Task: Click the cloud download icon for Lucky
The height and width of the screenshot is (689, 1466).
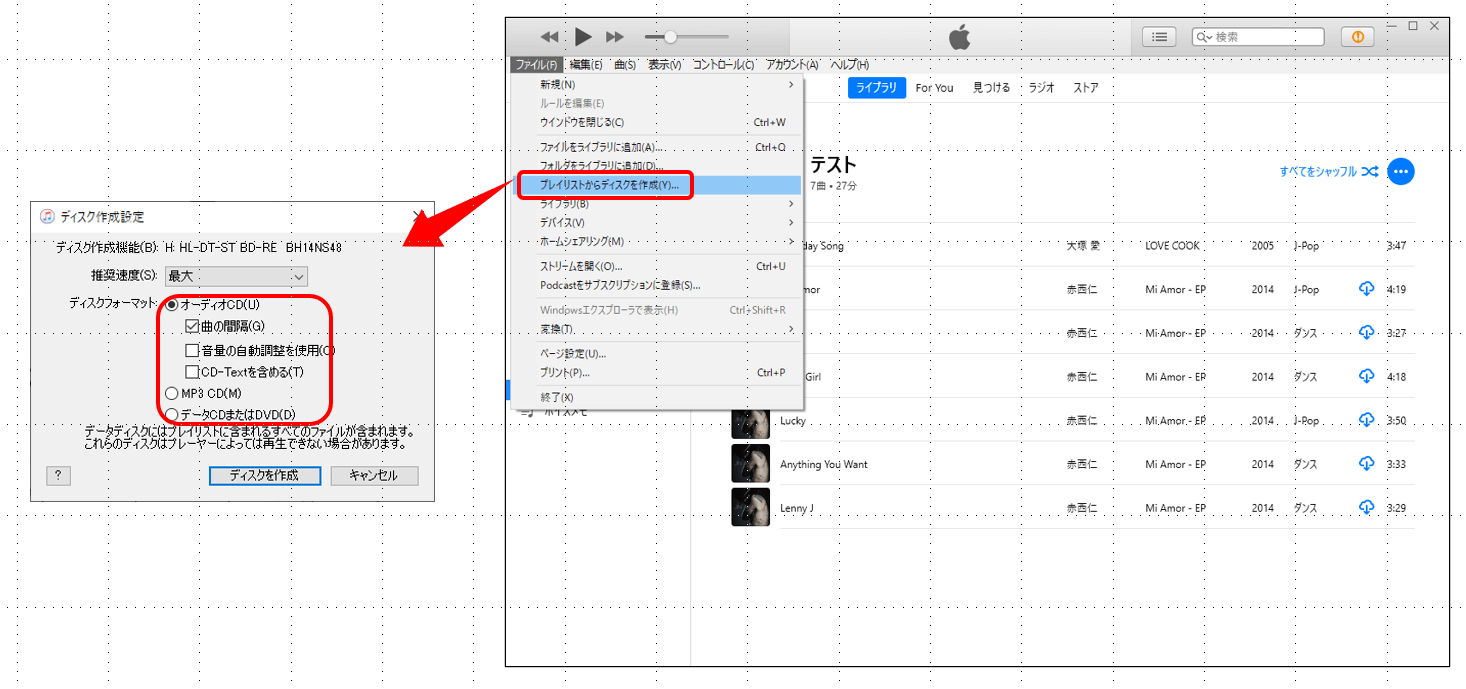Action: pos(1366,420)
